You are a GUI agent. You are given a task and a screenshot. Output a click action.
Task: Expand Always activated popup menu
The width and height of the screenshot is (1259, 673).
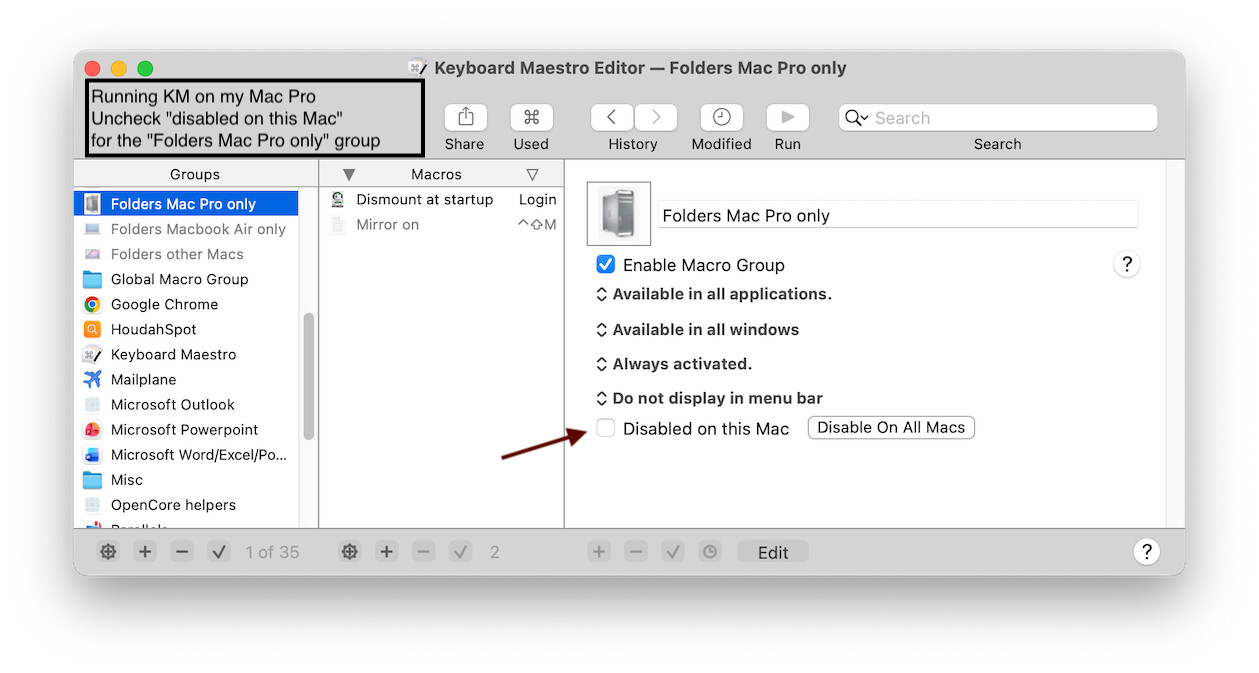673,364
